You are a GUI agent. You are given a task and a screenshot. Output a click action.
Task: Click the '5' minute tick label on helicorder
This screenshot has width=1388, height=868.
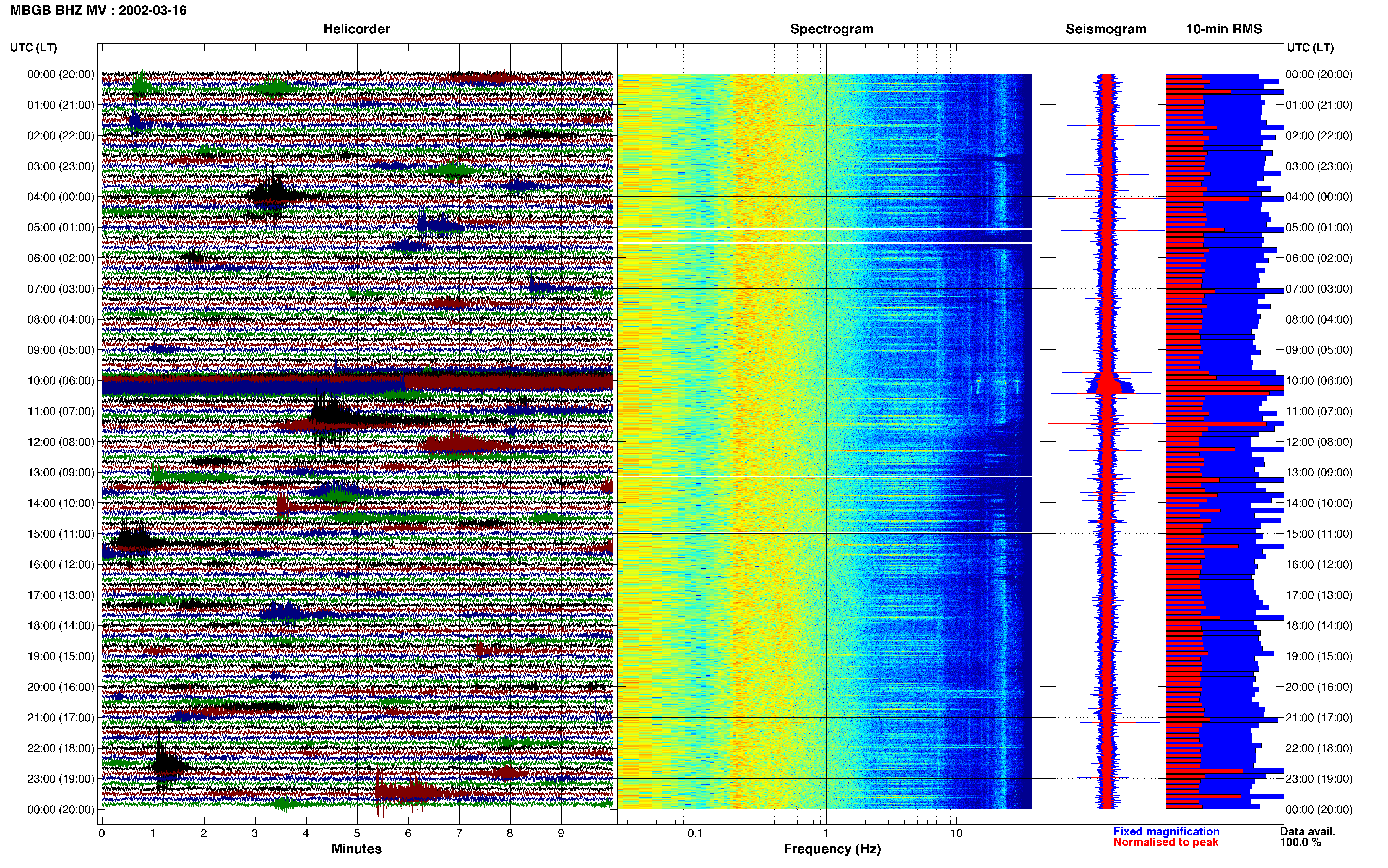[x=357, y=833]
